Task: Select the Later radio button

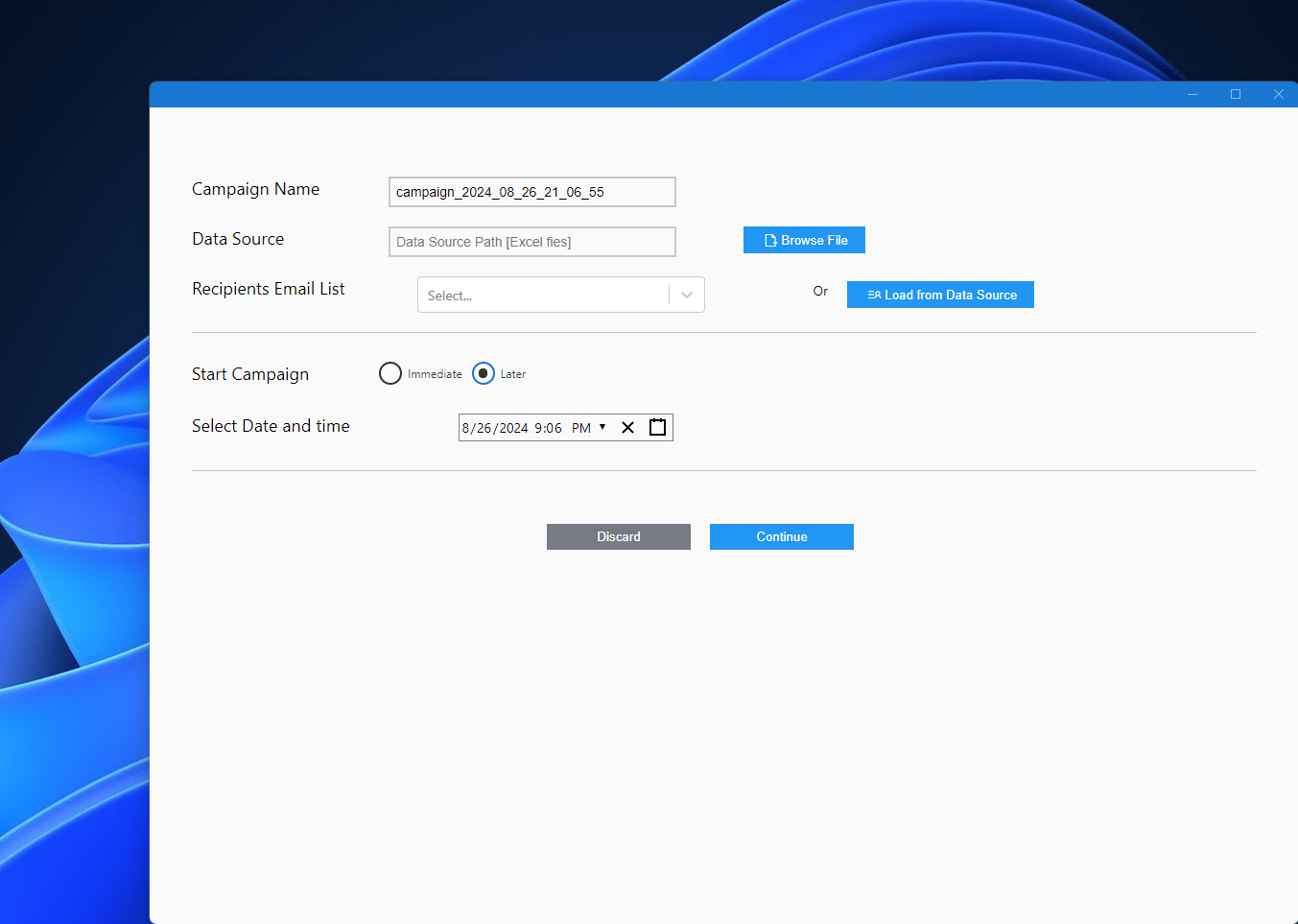Action: click(484, 373)
